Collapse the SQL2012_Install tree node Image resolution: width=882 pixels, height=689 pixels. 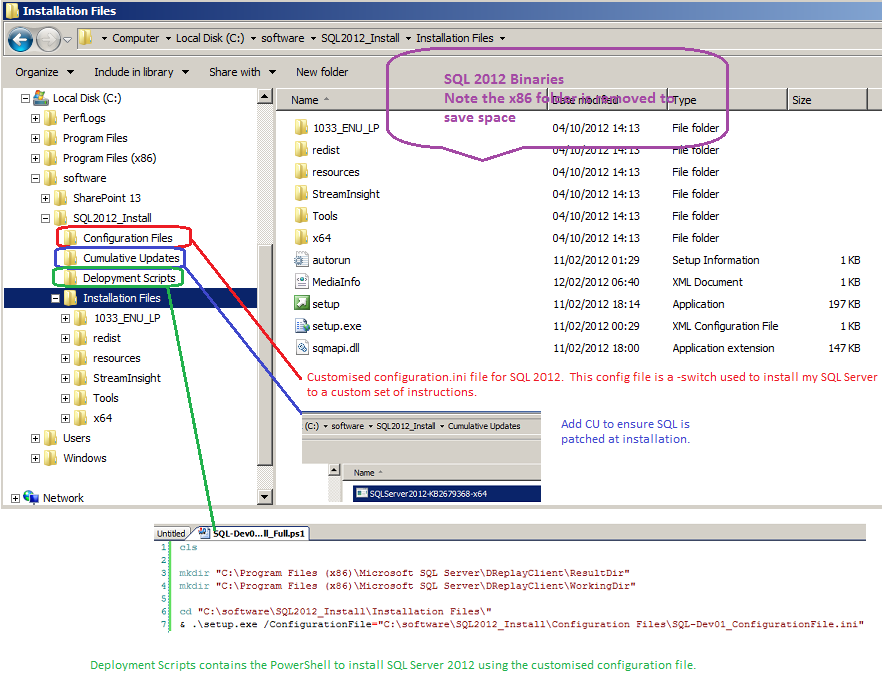[x=46, y=219]
